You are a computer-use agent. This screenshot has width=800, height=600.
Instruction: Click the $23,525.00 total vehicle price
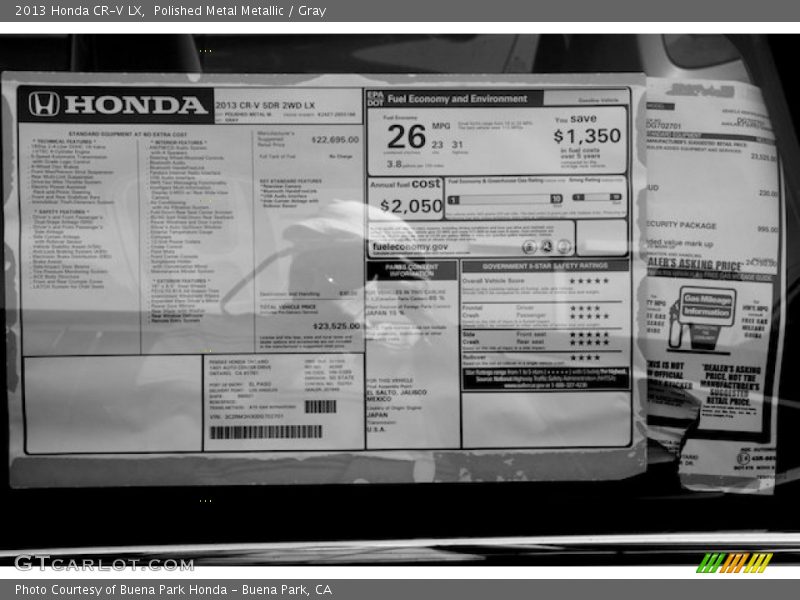(x=335, y=326)
